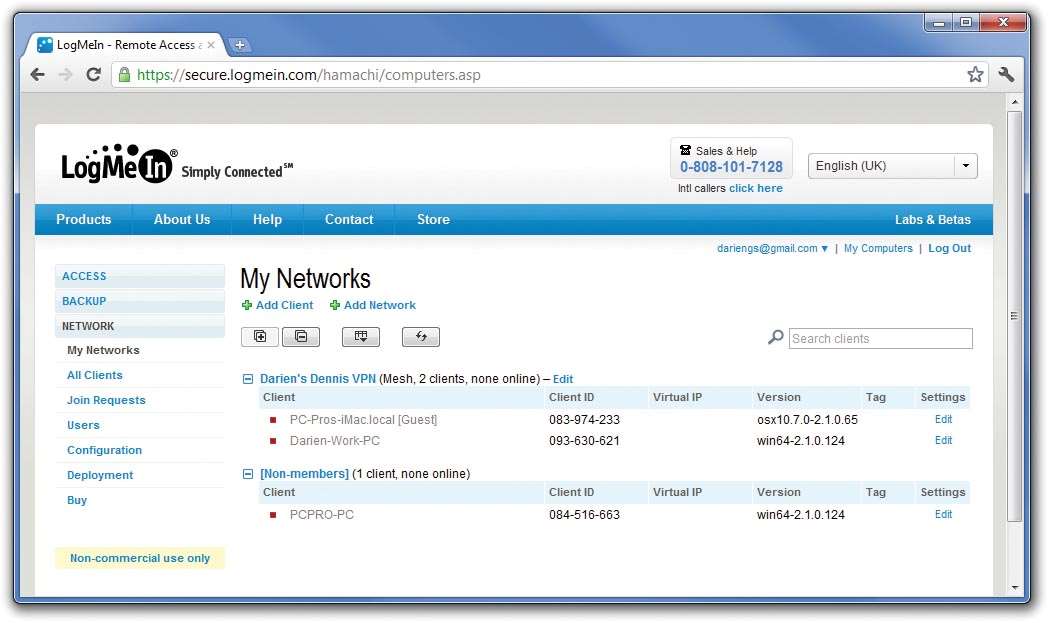1049x623 pixels.
Task: Open a new browser tab
Action: tap(240, 45)
